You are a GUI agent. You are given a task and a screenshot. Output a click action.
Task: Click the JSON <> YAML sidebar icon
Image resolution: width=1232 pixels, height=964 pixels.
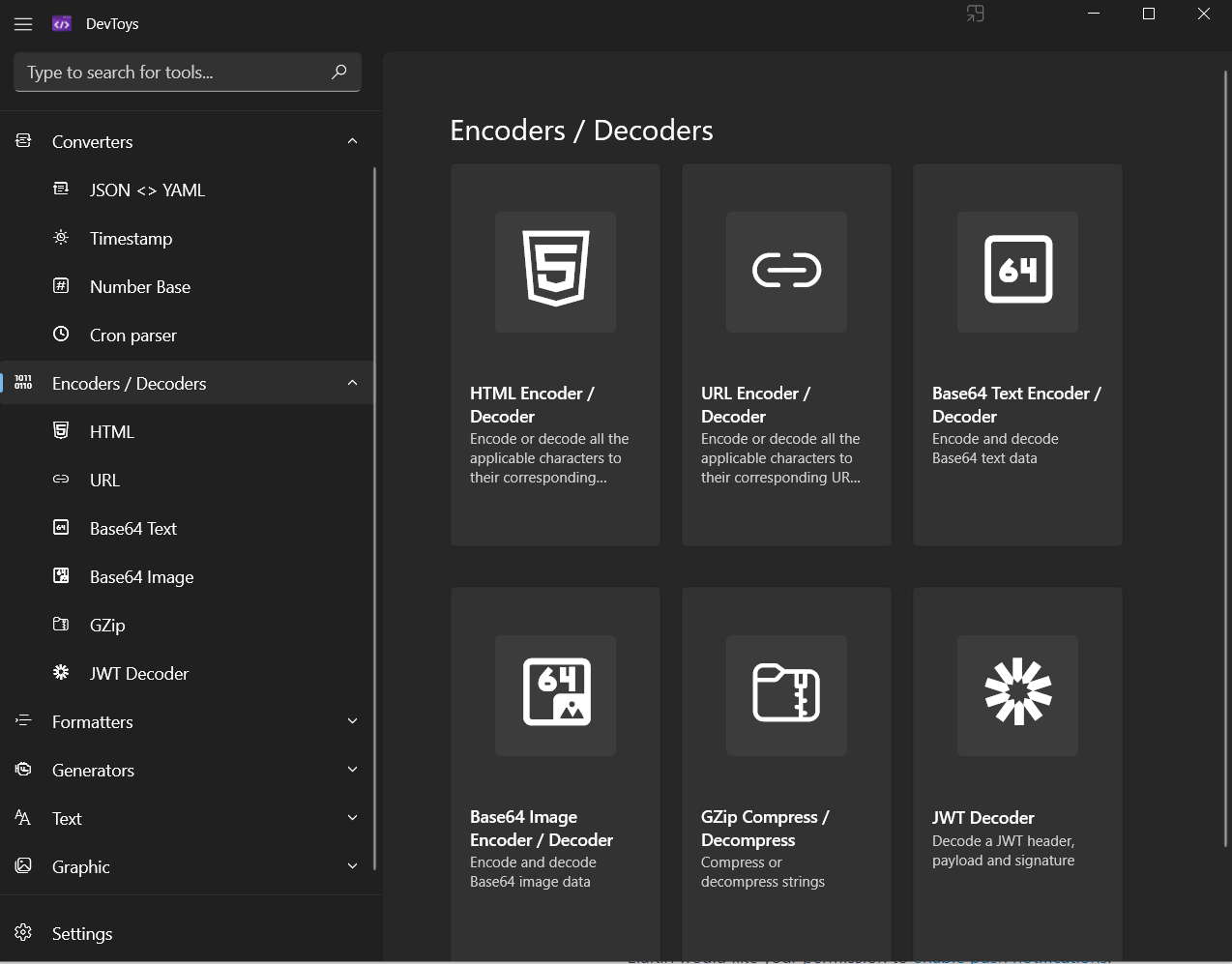tap(61, 190)
